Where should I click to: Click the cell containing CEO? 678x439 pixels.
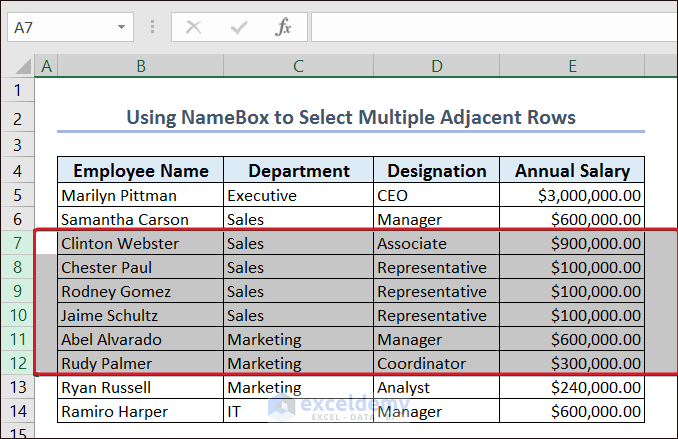(436, 195)
